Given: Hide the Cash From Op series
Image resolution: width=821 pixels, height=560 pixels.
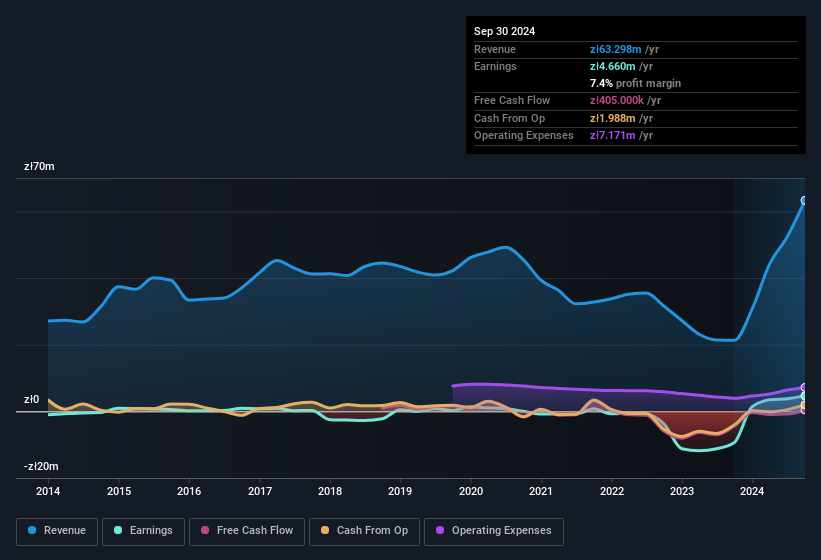Looking at the screenshot, I should coord(364,531).
